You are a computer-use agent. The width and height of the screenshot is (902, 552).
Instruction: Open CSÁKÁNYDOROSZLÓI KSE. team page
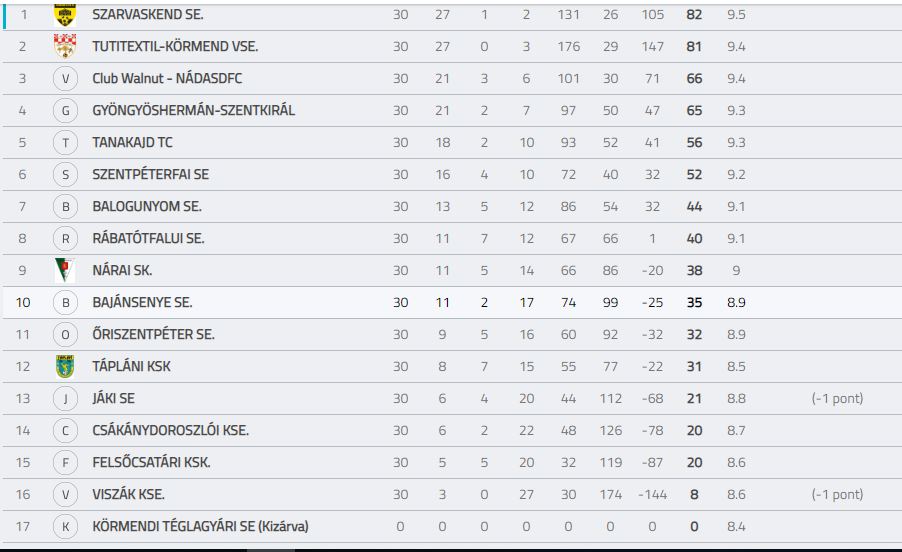coord(170,430)
